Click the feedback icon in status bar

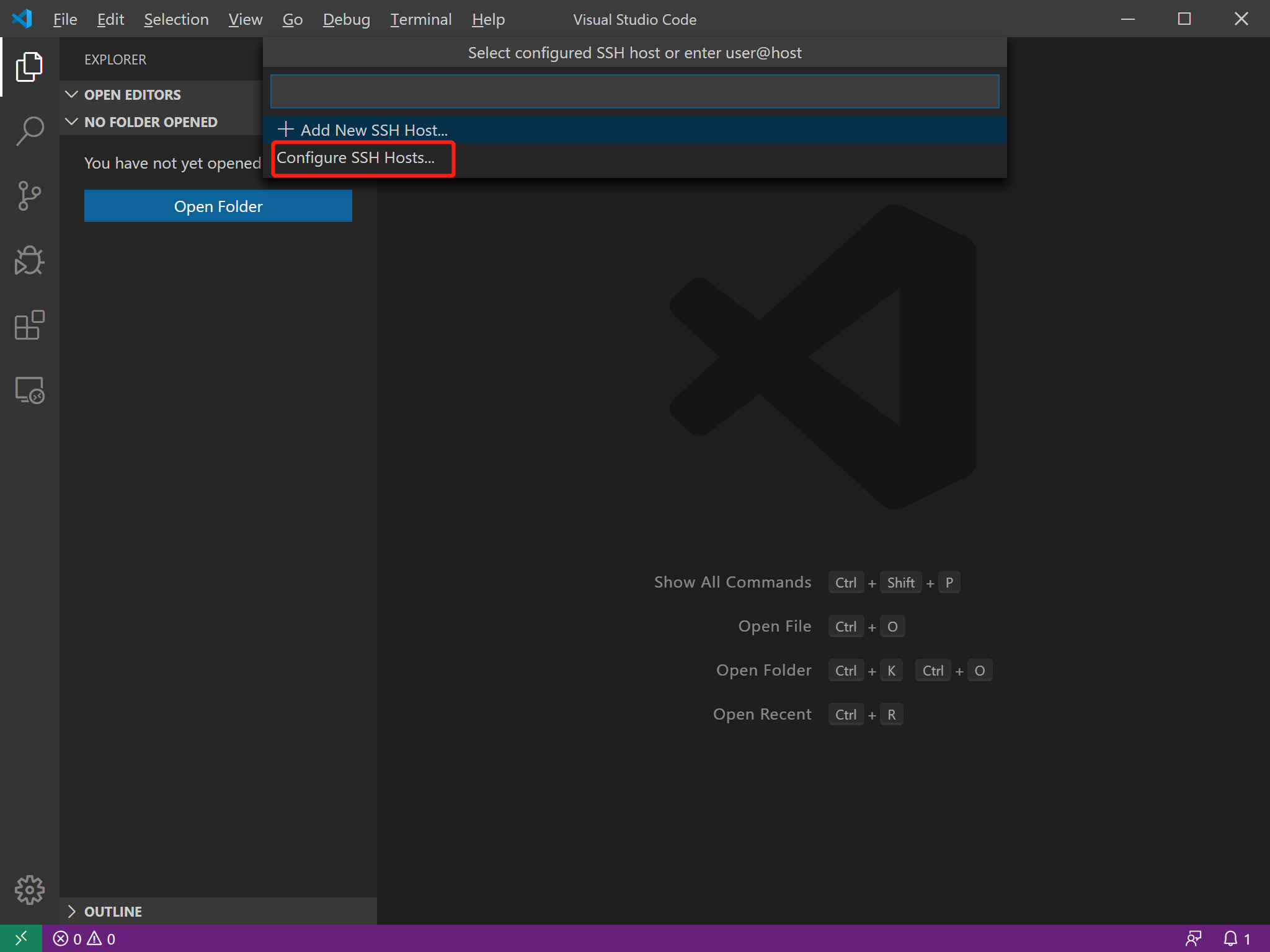[x=1193, y=938]
